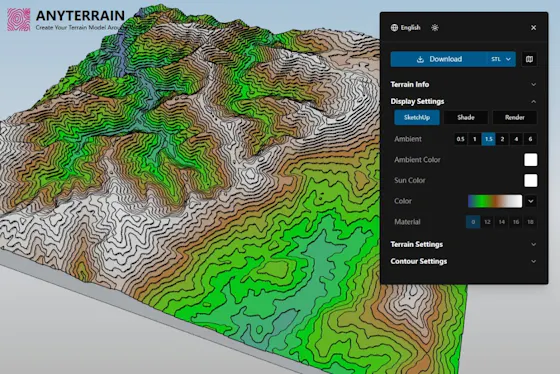Set Ambient to 0.5

tap(461, 139)
